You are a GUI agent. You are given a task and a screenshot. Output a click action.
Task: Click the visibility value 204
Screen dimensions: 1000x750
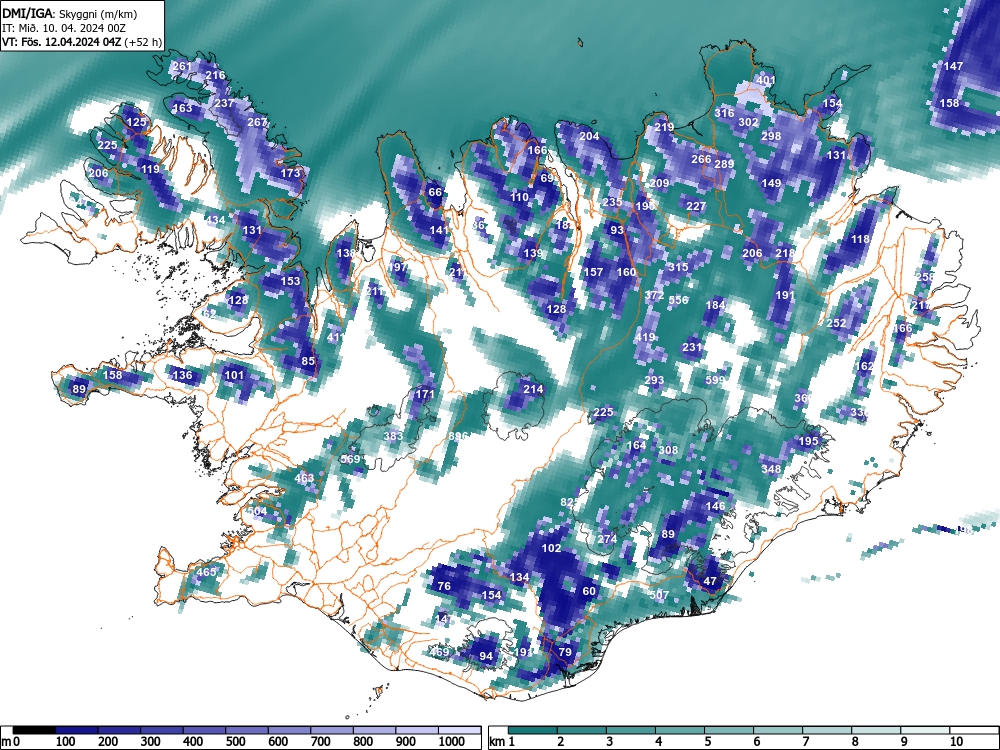click(x=589, y=136)
